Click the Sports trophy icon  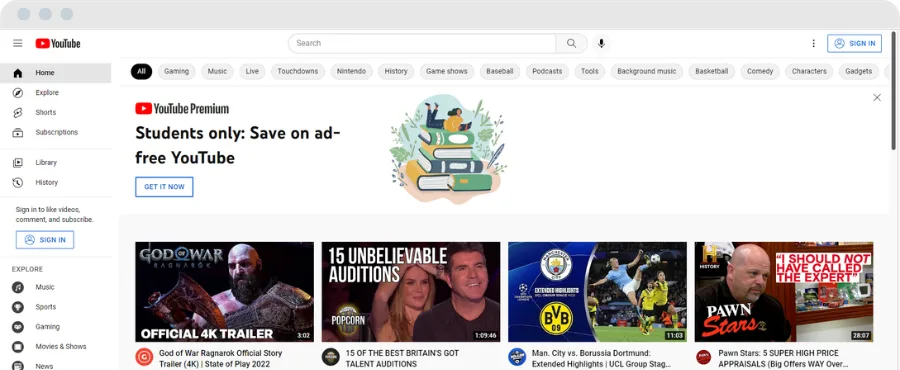tap(18, 307)
